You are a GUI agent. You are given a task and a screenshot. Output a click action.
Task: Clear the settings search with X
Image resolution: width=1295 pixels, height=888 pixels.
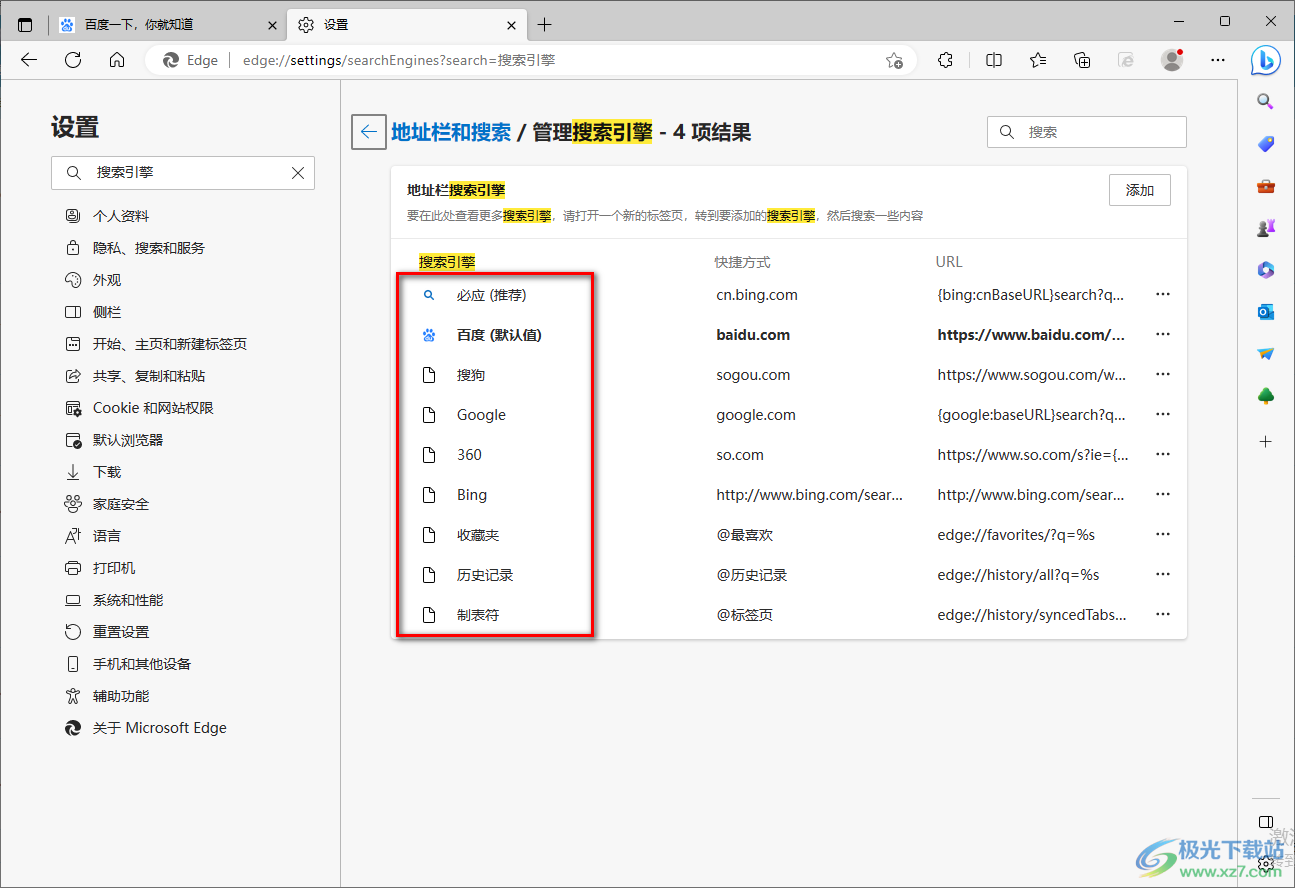pos(298,173)
